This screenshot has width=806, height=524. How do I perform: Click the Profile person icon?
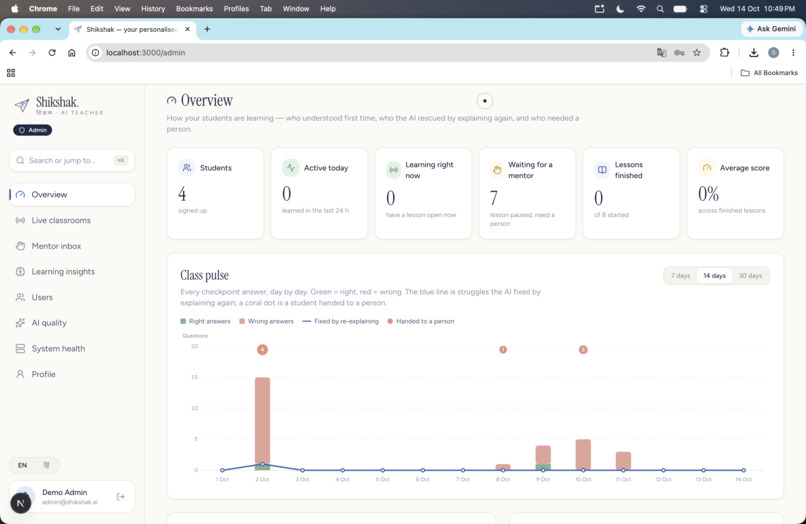[20, 374]
